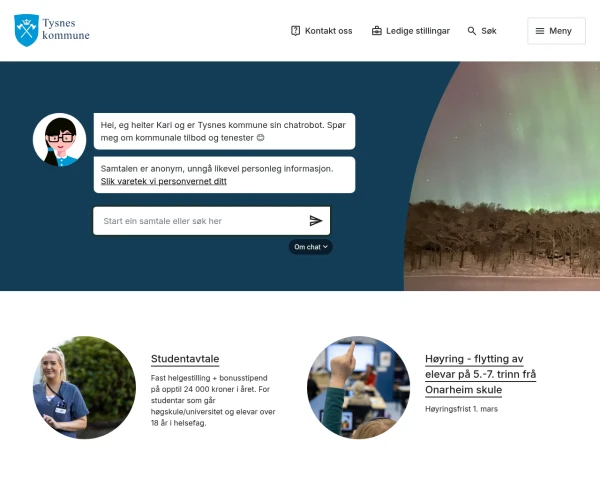
Task: Click the Tysnes kommune shield logo
Action: 26,30
